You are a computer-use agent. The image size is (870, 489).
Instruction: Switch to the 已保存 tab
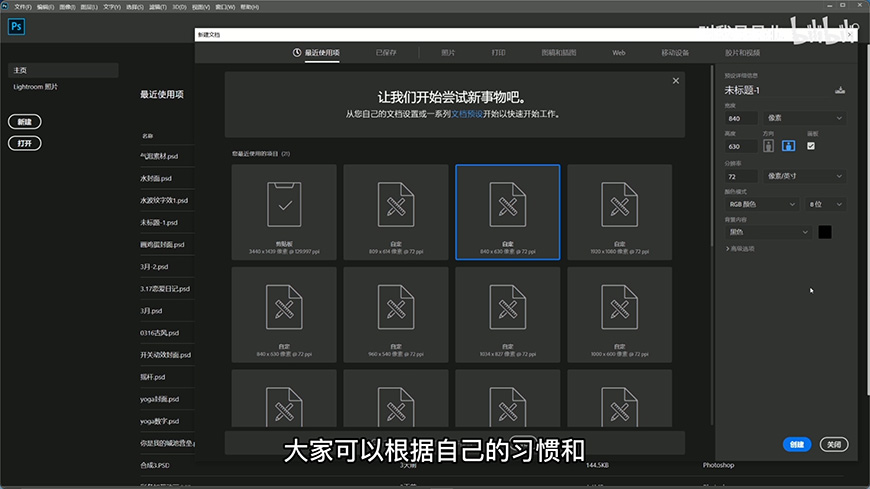click(386, 53)
